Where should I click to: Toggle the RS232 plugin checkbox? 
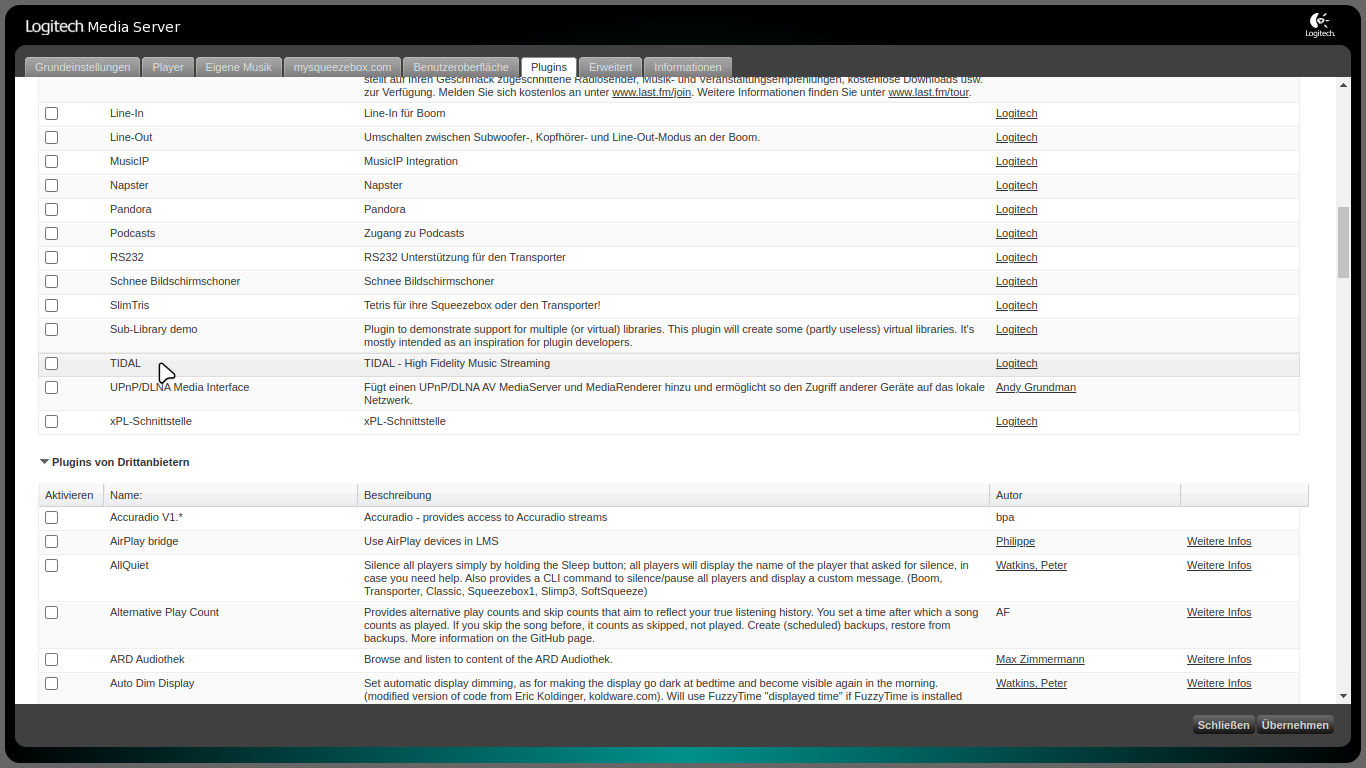52,258
